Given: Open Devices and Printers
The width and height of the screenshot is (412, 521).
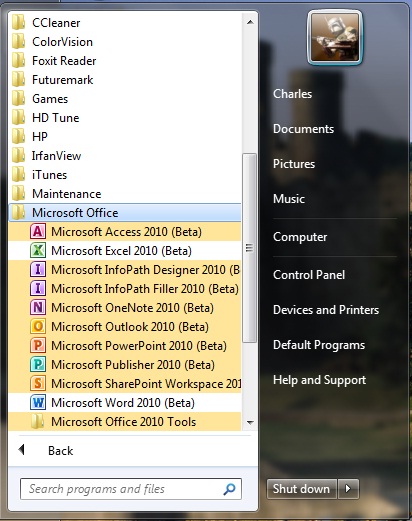Looking at the screenshot, I should (326, 310).
